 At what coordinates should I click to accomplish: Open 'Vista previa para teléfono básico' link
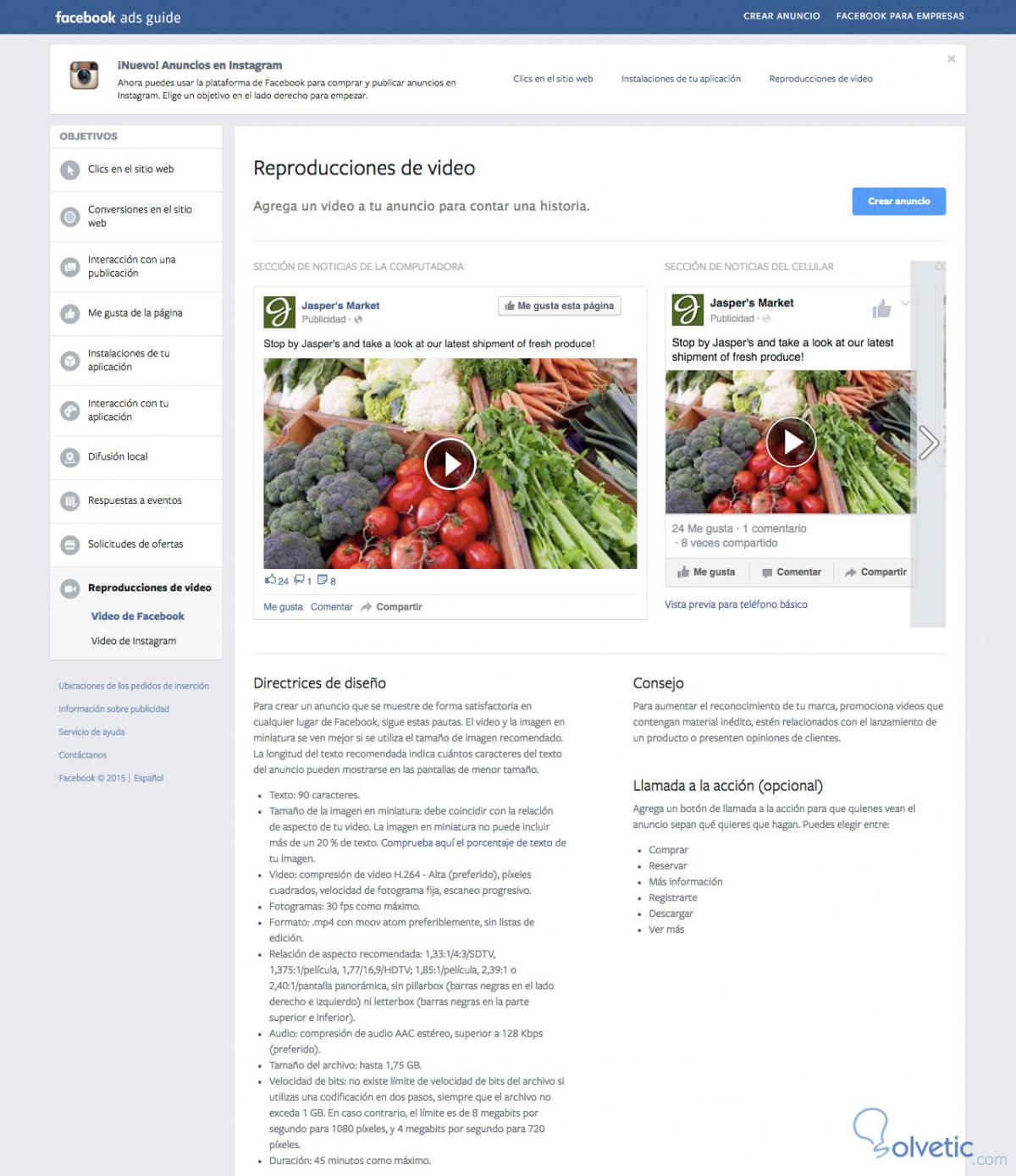[x=736, y=605]
